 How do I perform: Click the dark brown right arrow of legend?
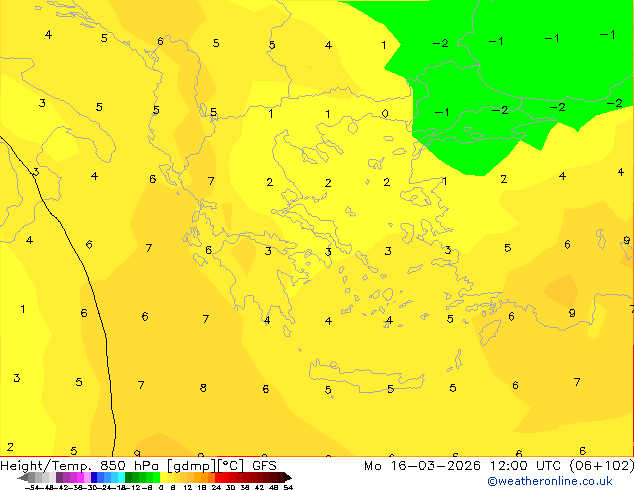(x=288, y=478)
